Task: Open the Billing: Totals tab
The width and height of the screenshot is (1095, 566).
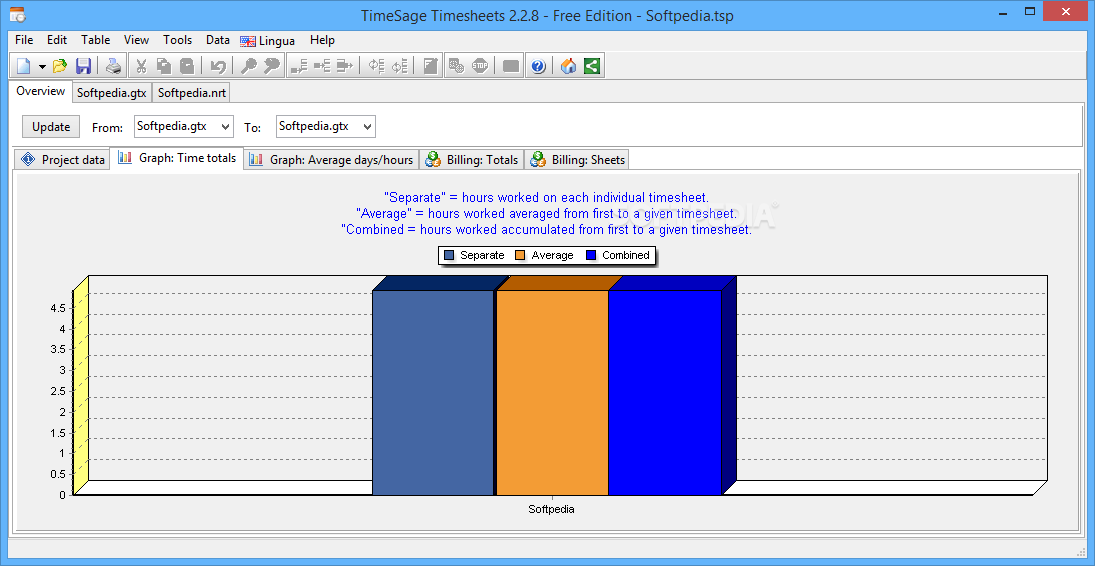Action: (x=472, y=159)
